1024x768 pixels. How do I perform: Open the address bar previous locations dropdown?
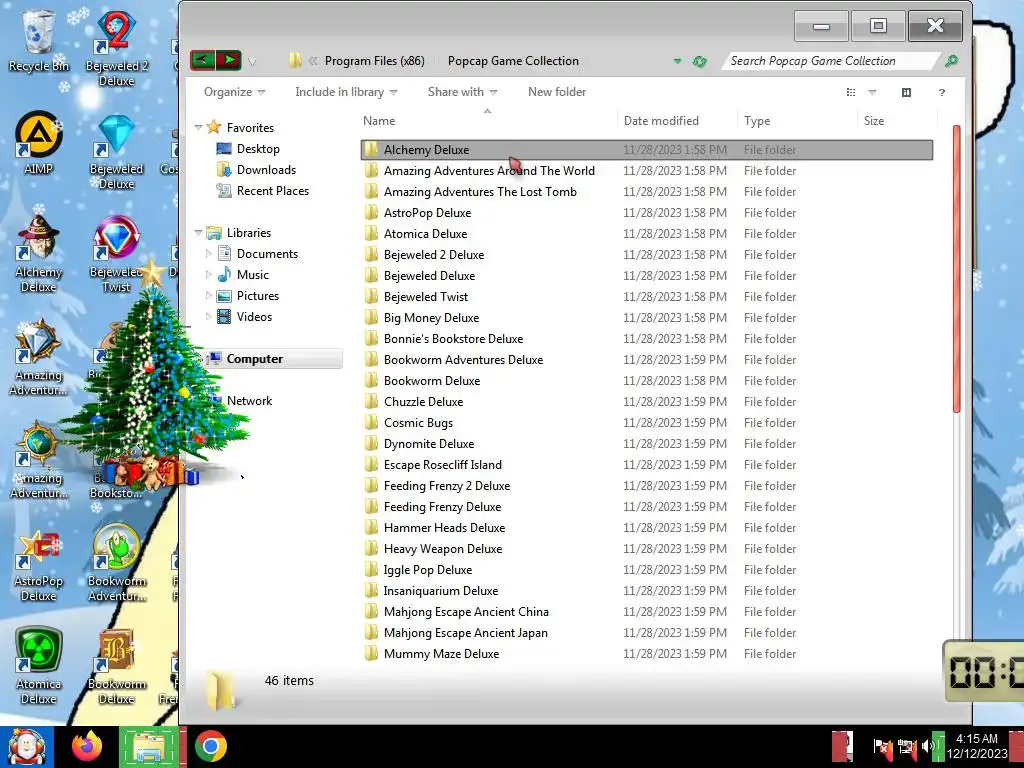point(677,61)
